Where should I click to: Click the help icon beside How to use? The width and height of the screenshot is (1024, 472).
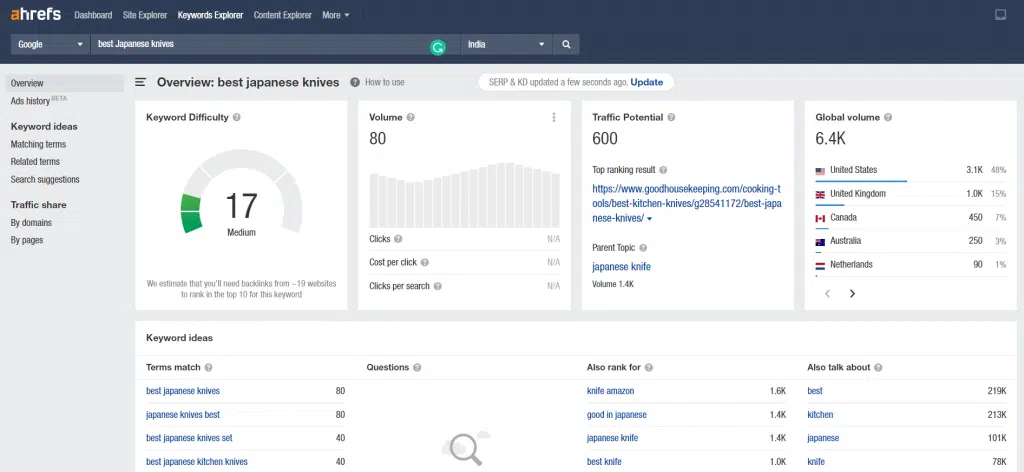pos(355,82)
